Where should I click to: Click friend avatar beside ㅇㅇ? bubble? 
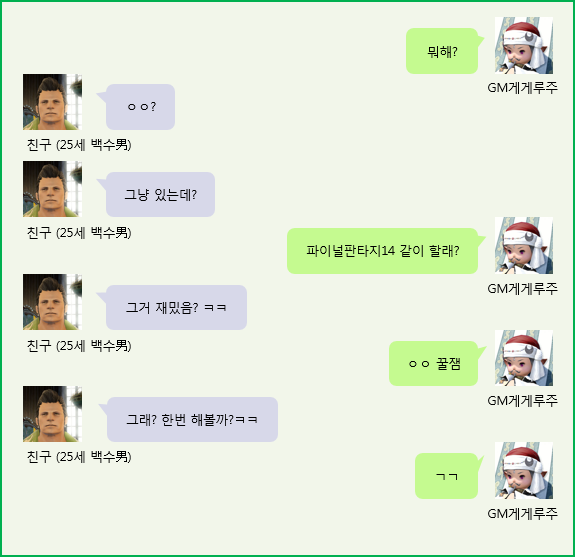(52, 102)
